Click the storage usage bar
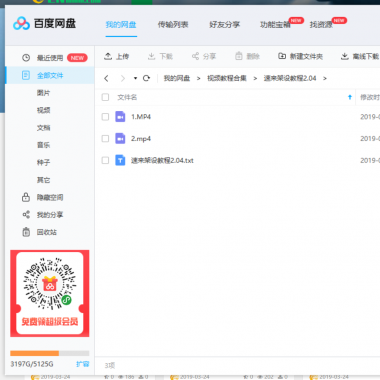The height and width of the screenshot is (380, 380). pyautogui.click(x=50, y=353)
